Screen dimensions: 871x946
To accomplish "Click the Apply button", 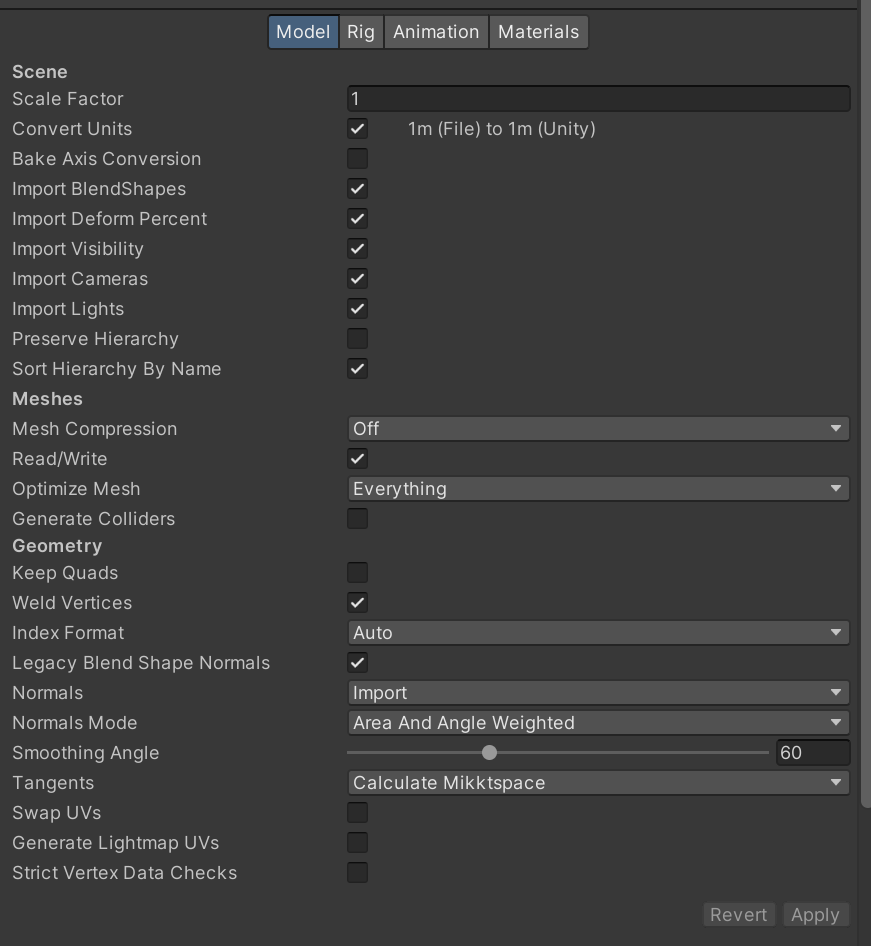I will [815, 915].
